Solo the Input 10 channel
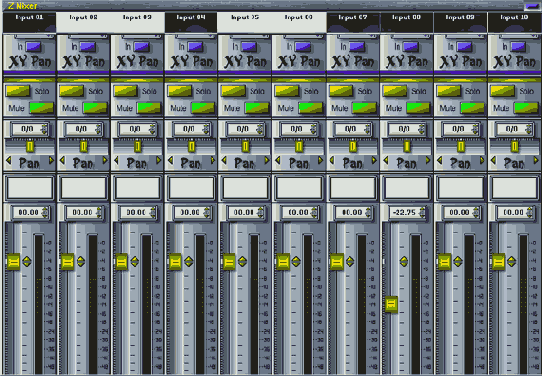The width and height of the screenshot is (542, 376). tap(502, 91)
